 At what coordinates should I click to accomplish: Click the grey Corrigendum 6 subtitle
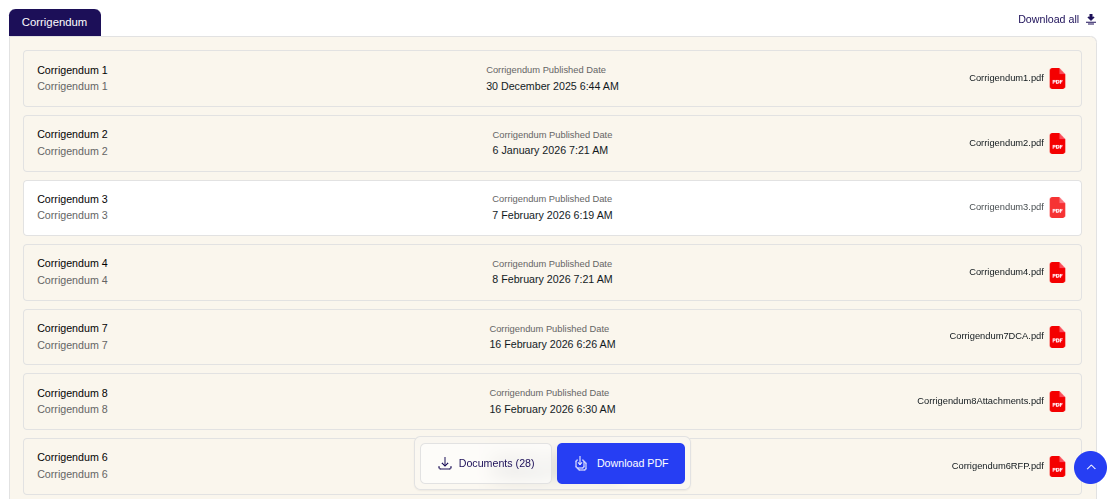tap(72, 474)
